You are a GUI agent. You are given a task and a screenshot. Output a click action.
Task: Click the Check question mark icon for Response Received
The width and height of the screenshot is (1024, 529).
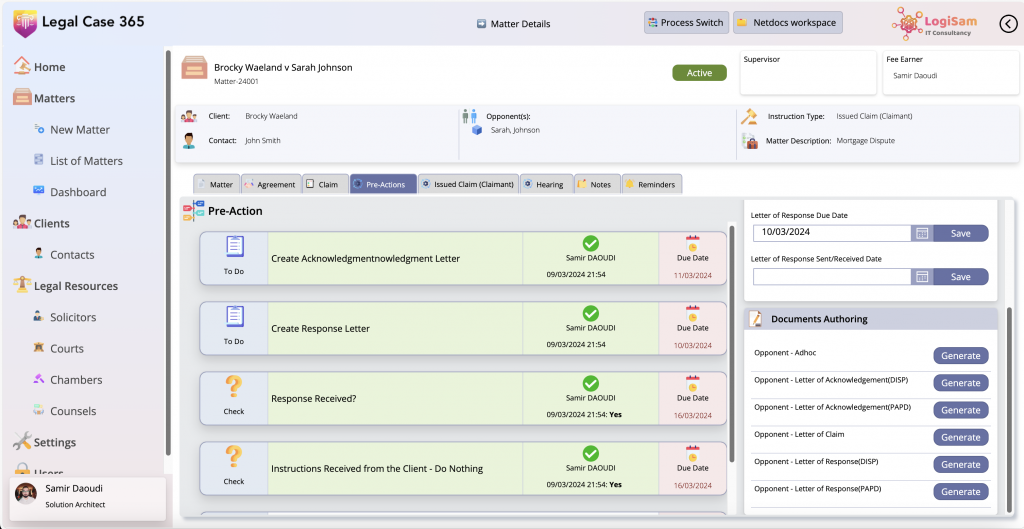click(x=234, y=387)
